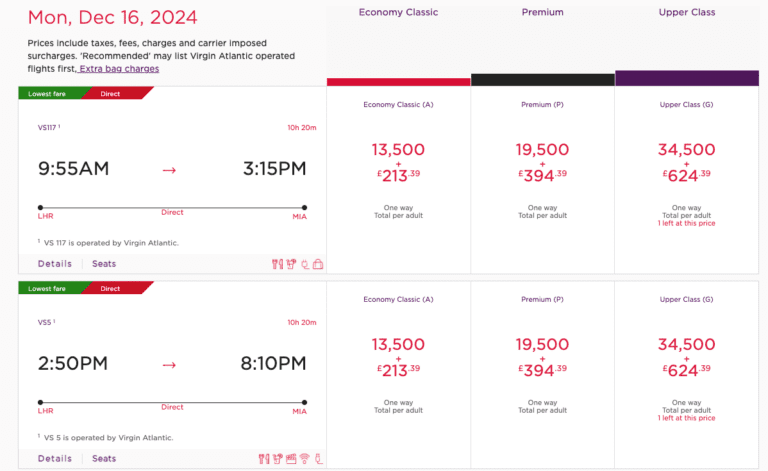This screenshot has width=768, height=471.
Task: Click the power plug icon for VS5
Action: pyautogui.click(x=317, y=459)
